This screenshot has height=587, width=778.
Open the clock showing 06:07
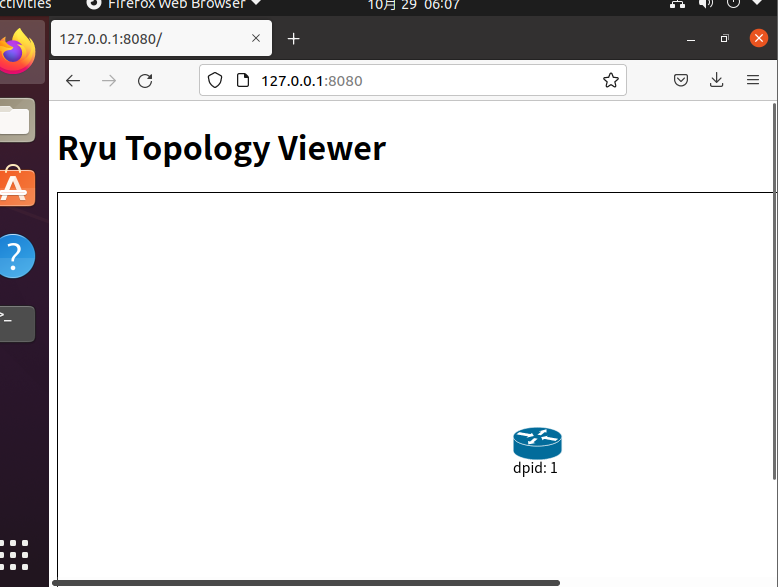tap(413, 5)
